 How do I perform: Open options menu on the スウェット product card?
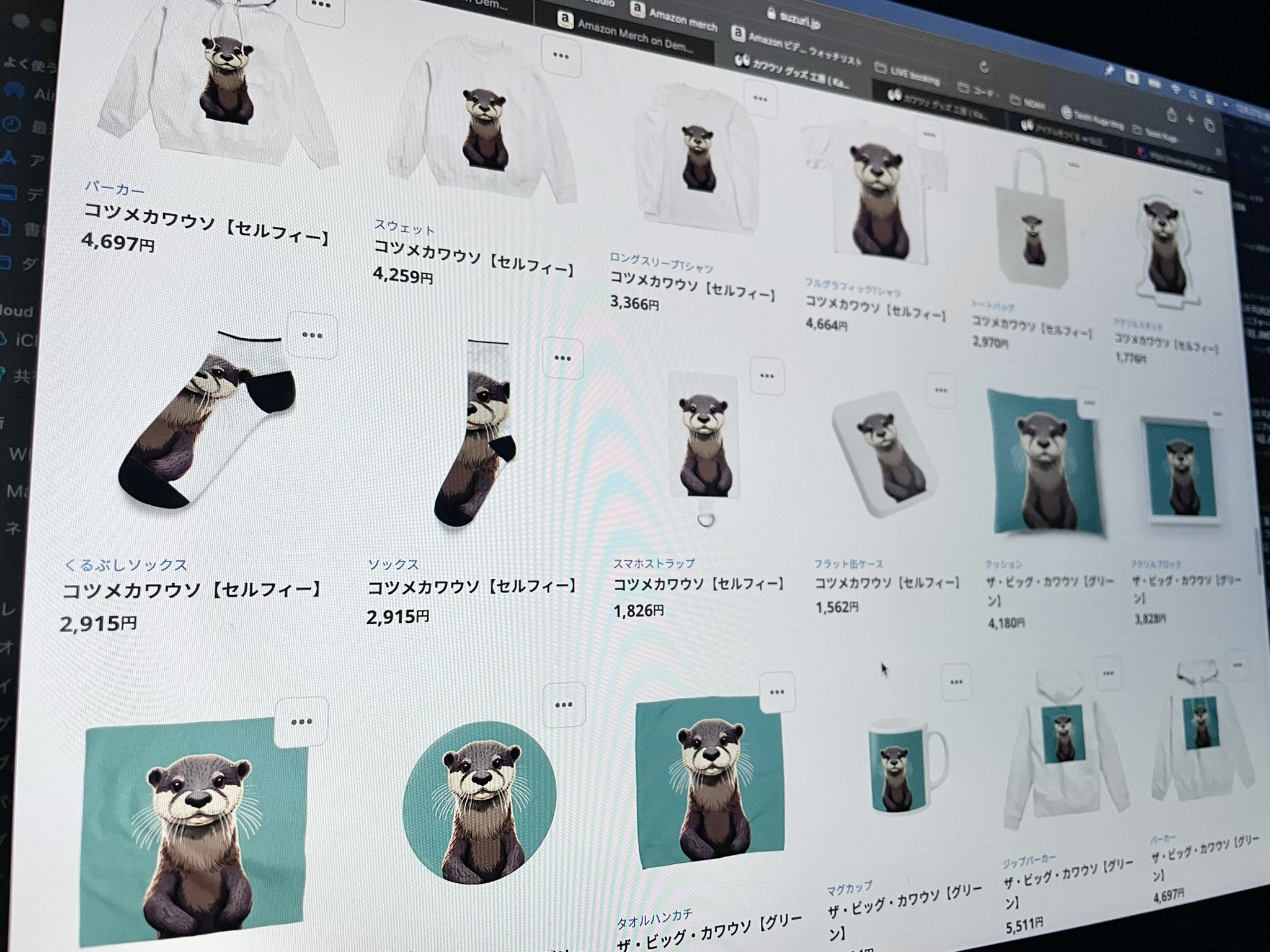(561, 56)
